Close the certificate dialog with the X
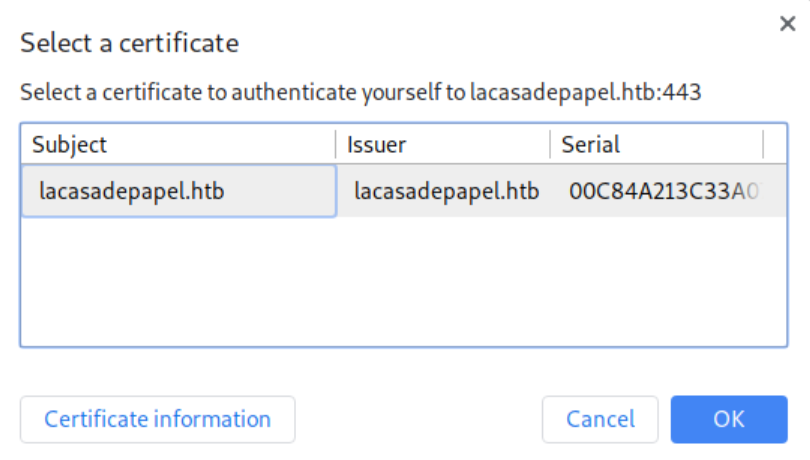The width and height of the screenshot is (810, 460). [x=787, y=24]
